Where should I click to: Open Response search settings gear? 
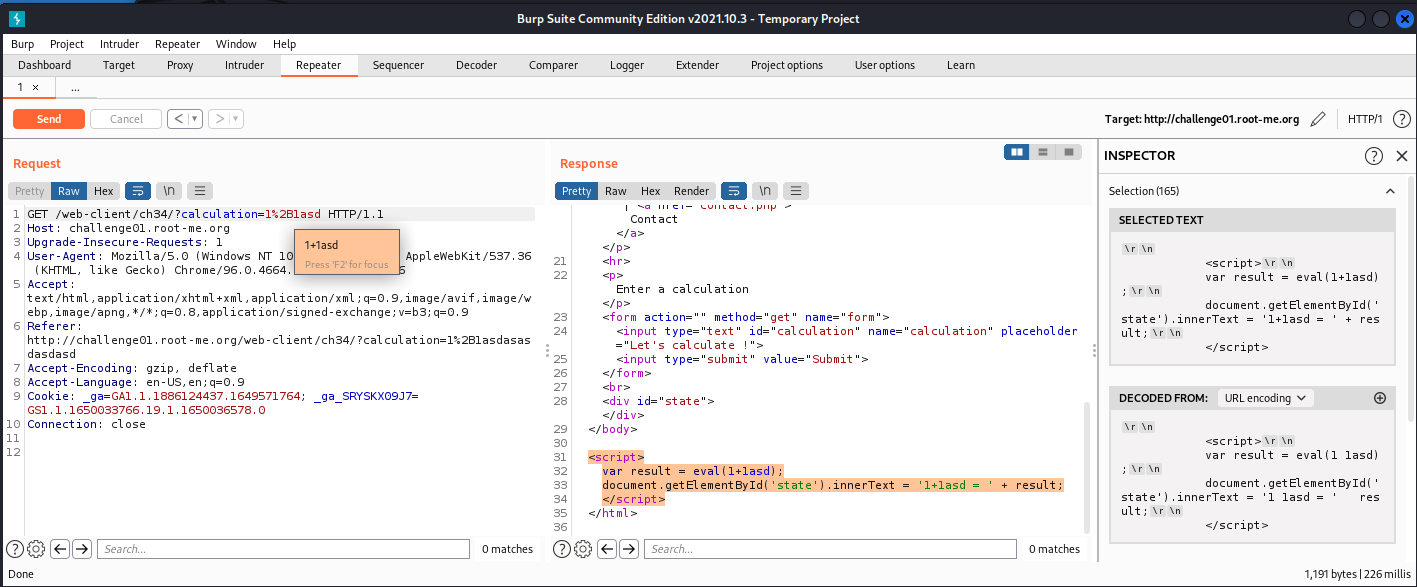coord(583,548)
